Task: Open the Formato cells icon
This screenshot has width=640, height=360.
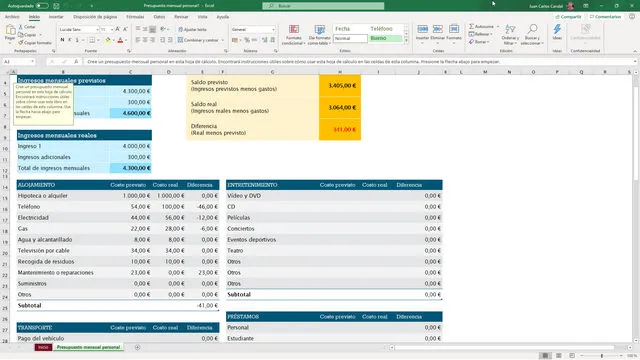Action: [453, 29]
